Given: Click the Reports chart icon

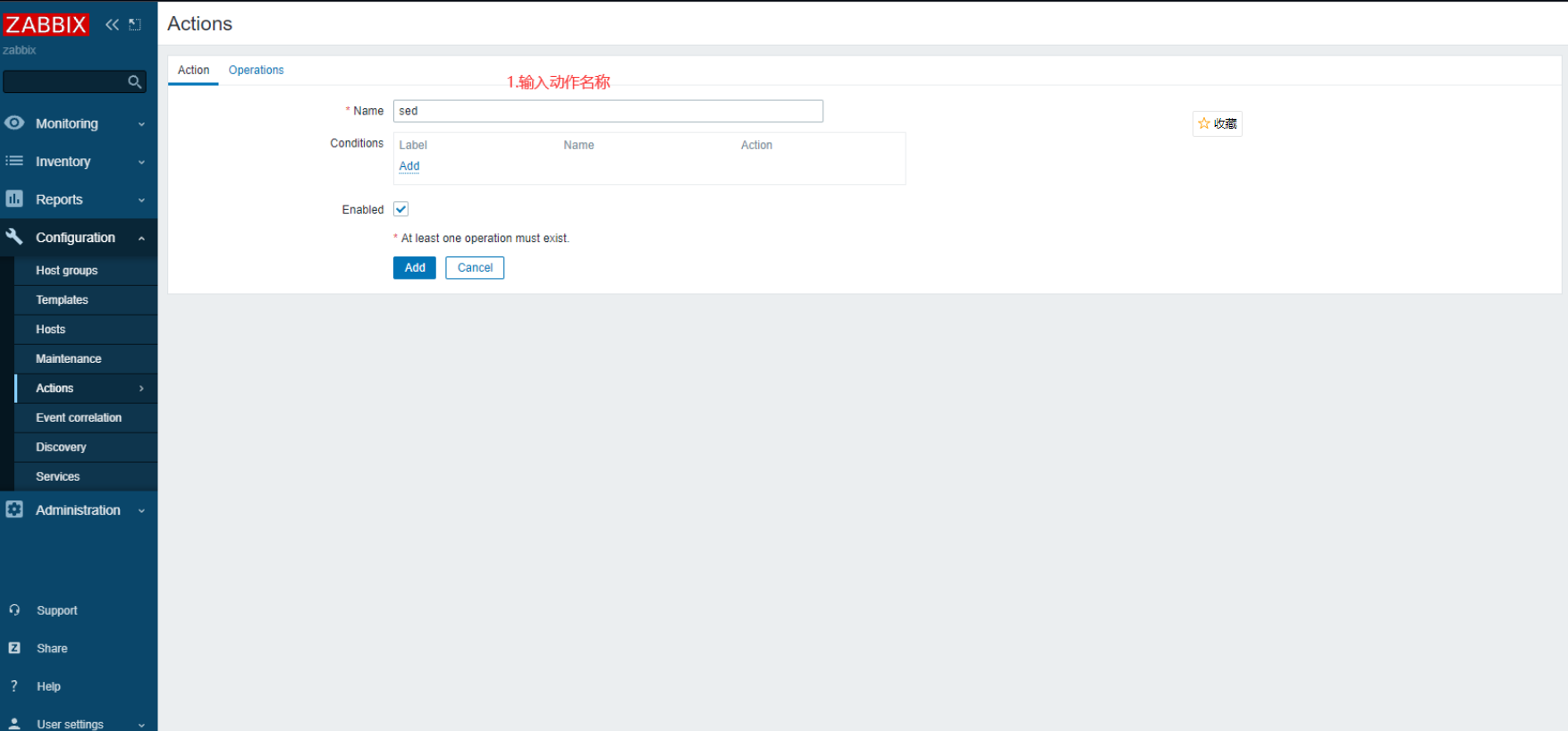Looking at the screenshot, I should pos(14,199).
